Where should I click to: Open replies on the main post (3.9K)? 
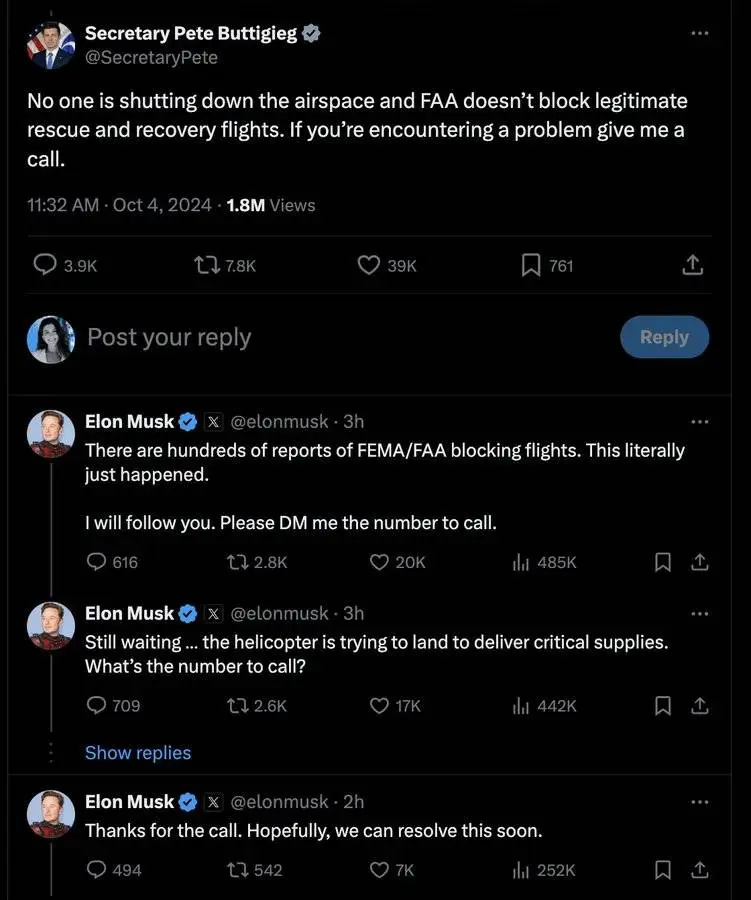pos(45,265)
